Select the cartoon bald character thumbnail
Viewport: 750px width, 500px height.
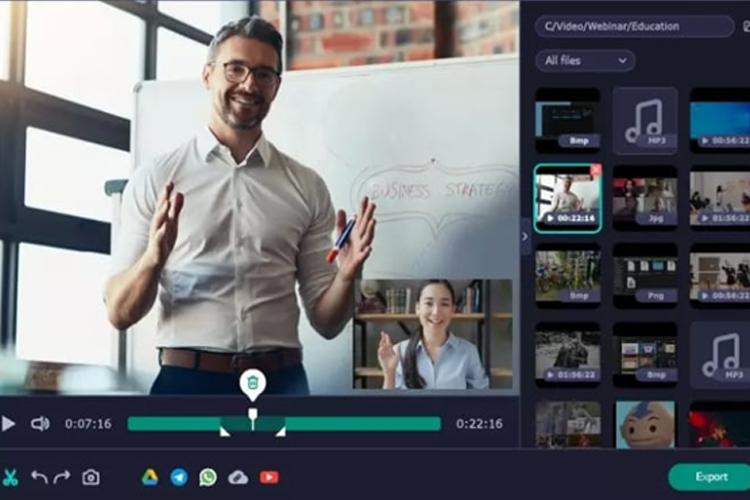tap(645, 424)
